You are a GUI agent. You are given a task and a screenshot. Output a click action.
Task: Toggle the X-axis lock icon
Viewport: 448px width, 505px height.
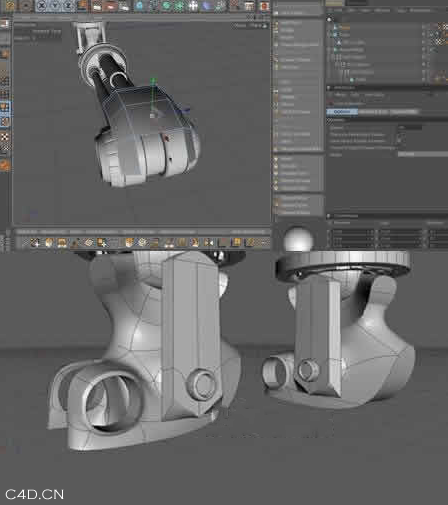click(41, 6)
